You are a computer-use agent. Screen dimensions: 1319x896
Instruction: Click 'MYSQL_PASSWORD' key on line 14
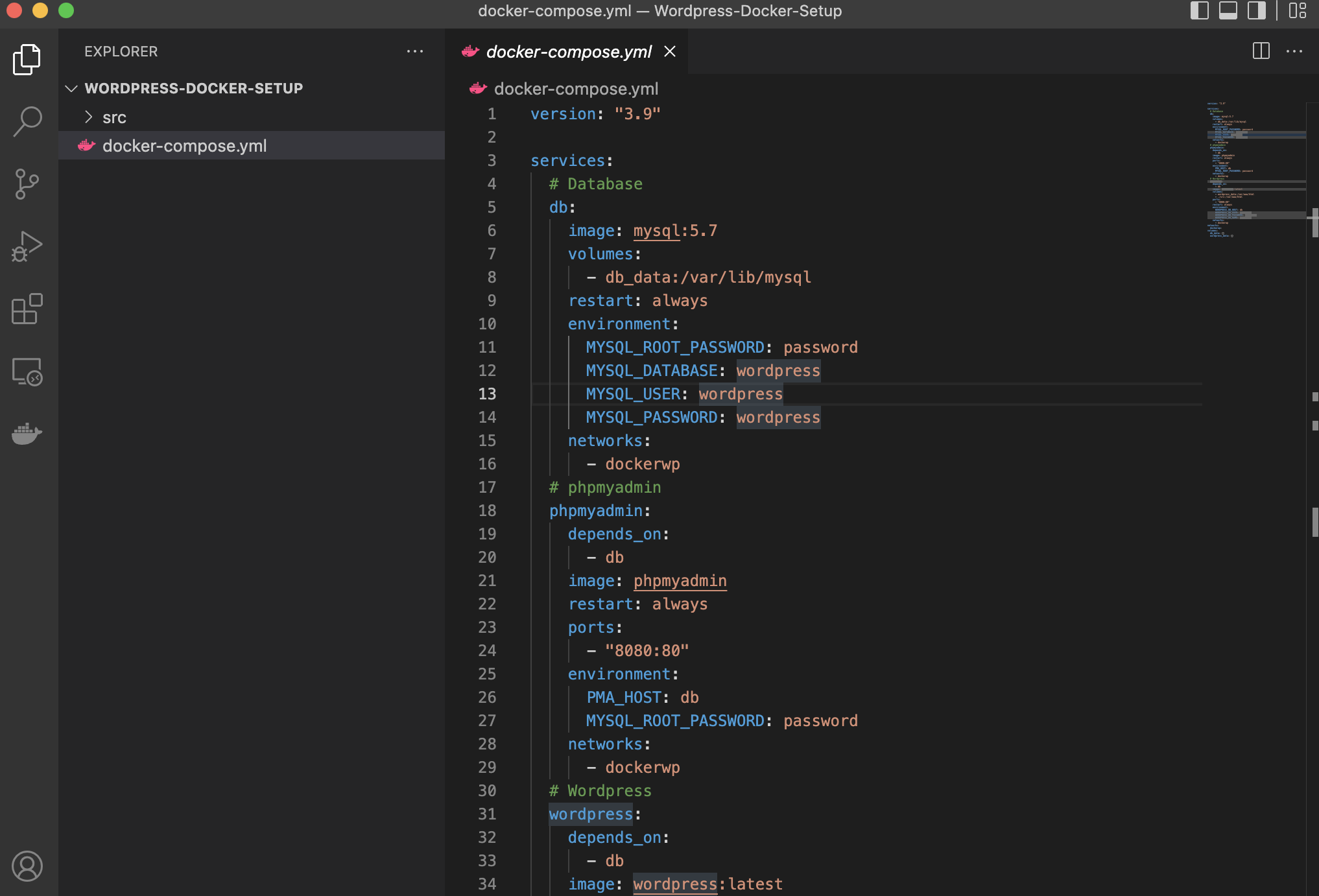click(x=652, y=418)
